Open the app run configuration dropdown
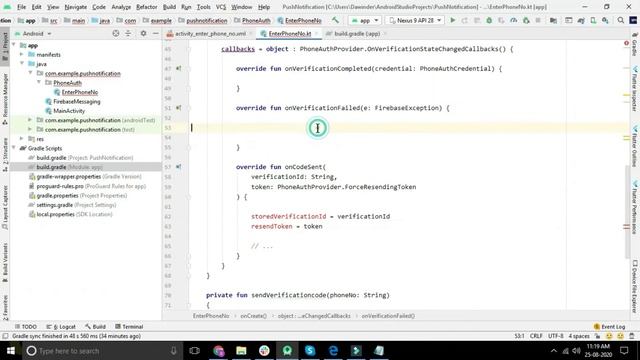This screenshot has height=360, width=640. 365,20
